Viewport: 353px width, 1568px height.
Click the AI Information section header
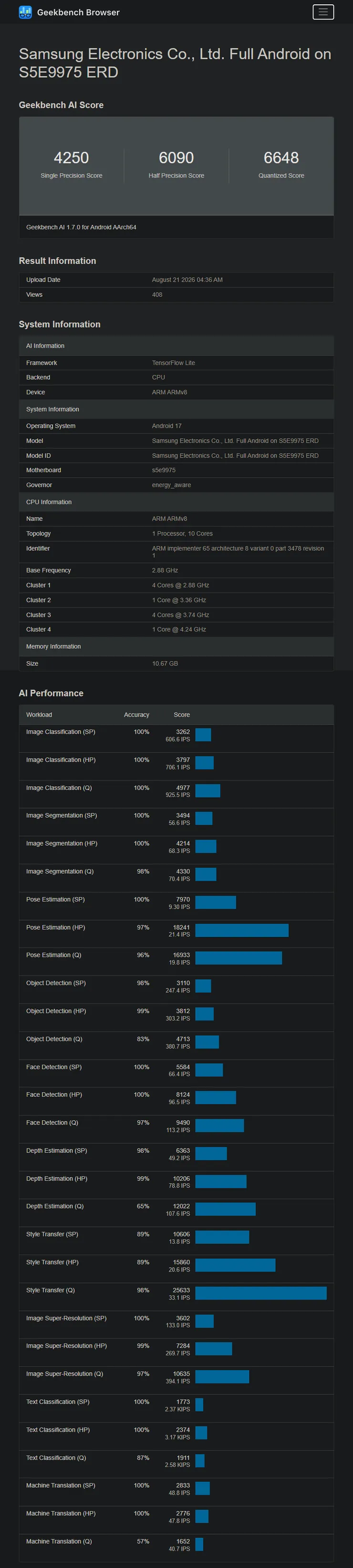[176, 346]
